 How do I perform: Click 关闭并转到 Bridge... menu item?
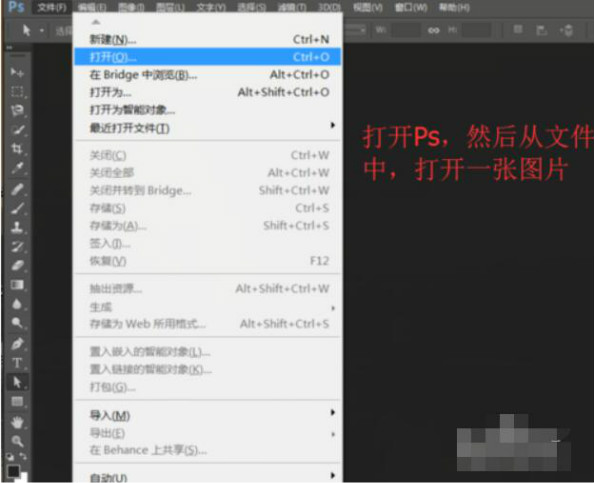(208, 190)
